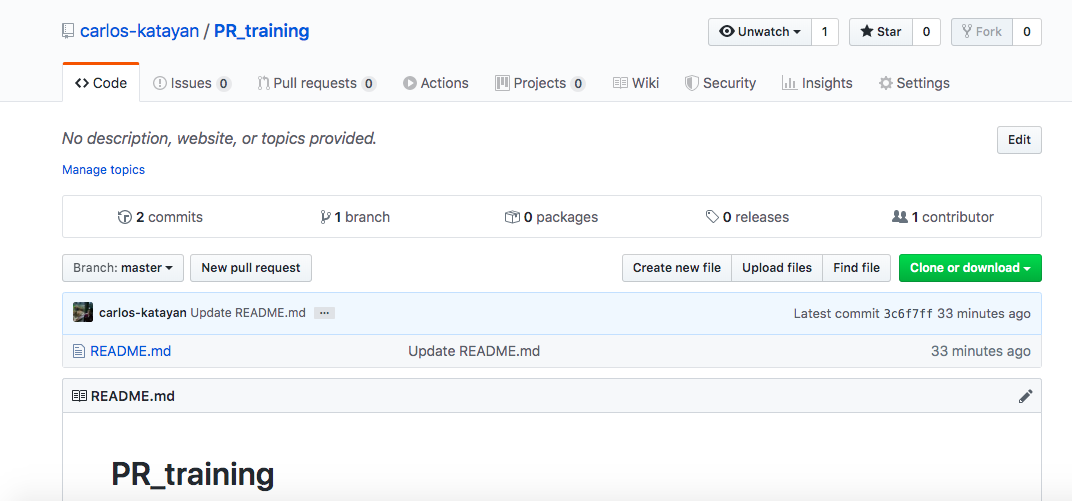Open repository Settings tab
Image resolution: width=1072 pixels, height=501 pixels.
point(914,83)
